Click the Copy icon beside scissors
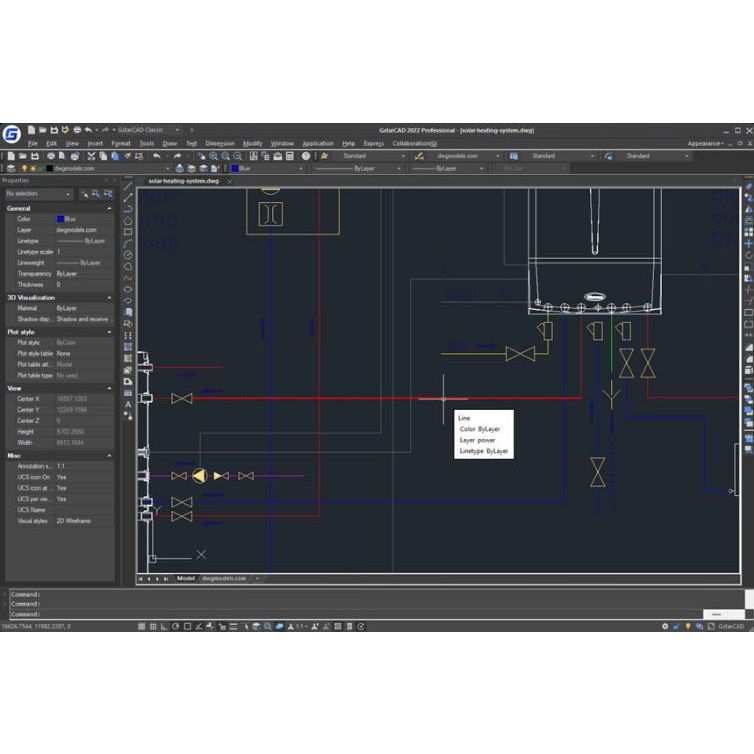754x754 pixels. coord(102,156)
